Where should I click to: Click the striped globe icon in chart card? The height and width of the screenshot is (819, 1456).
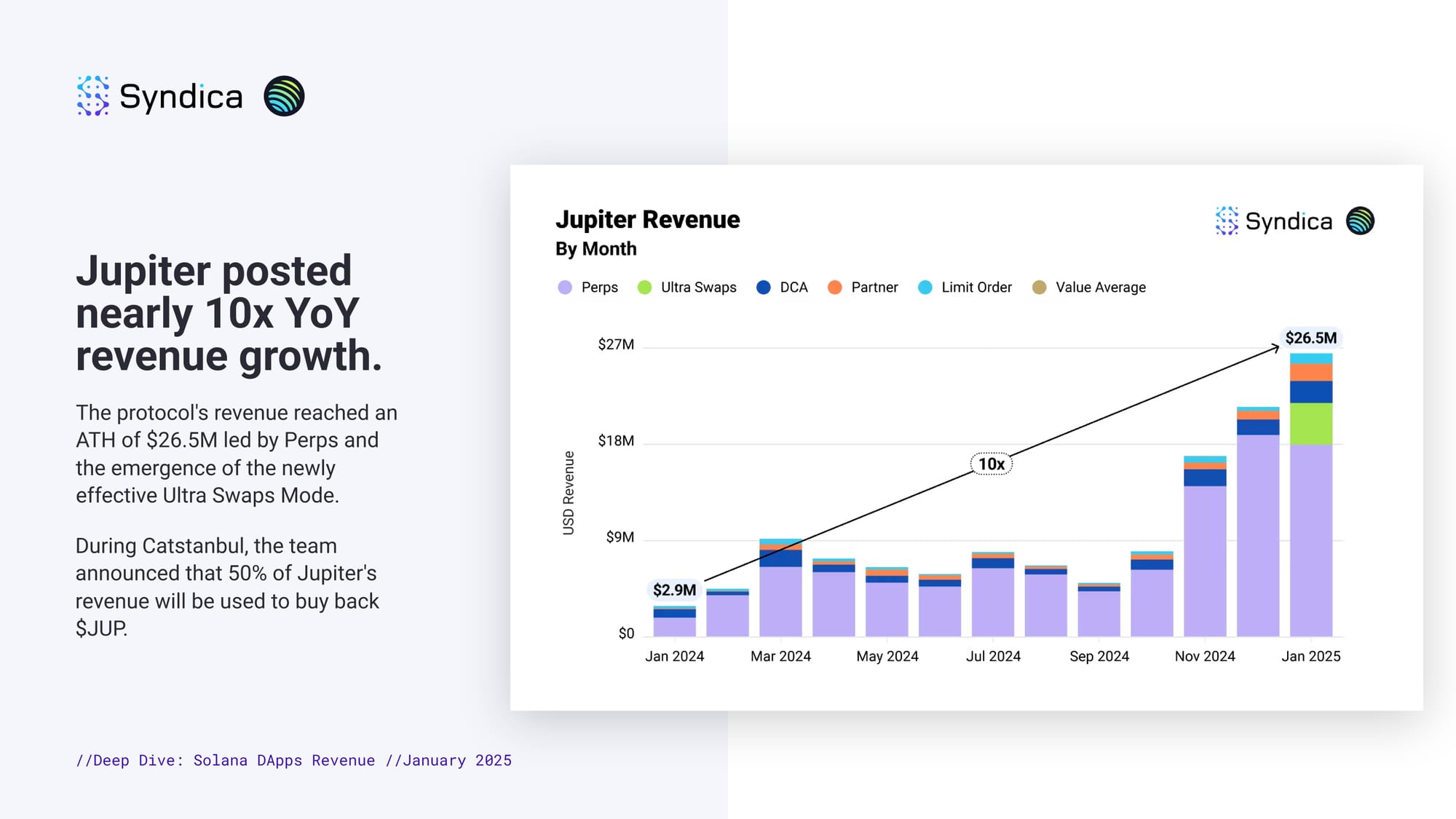point(1360,221)
